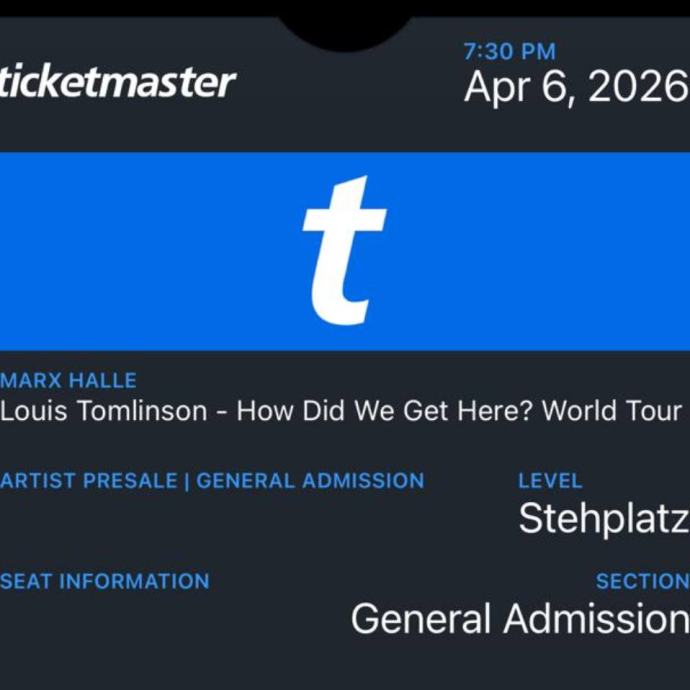Select the ARTIST PRESALE label
Screen dimensions: 690x690
[88, 481]
